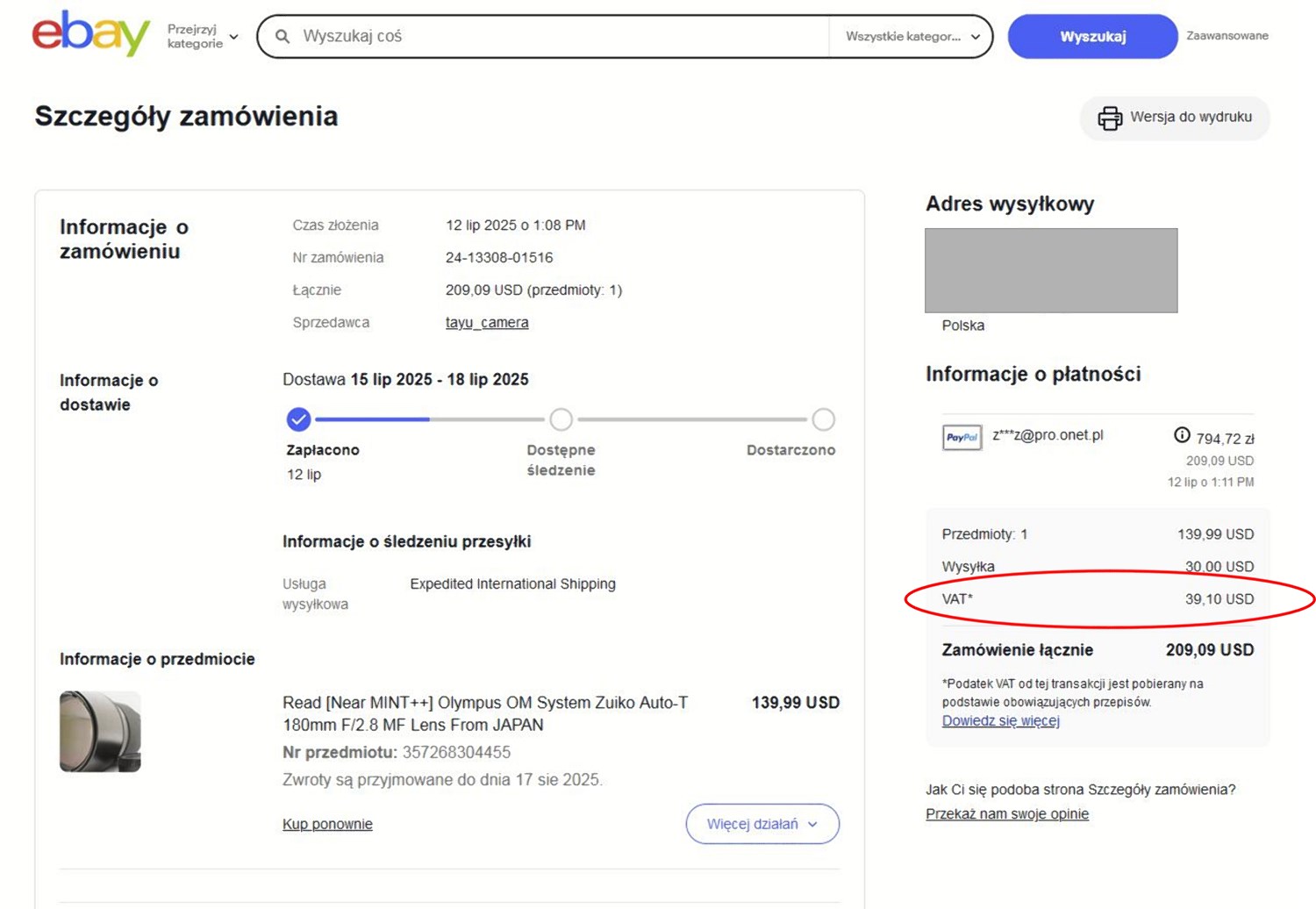
Task: Expand the Więcej działań dropdown
Action: [762, 824]
